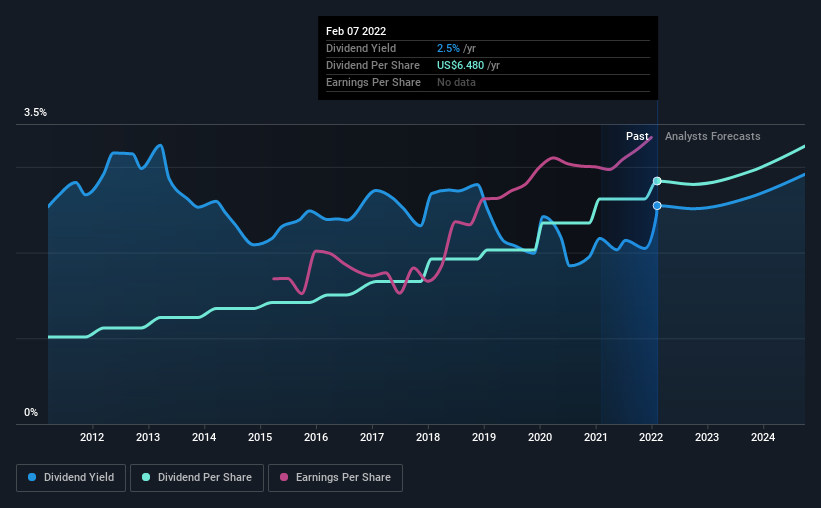Click the 2015 x-axis year label
Screen dimensions: 821x508
pos(260,437)
